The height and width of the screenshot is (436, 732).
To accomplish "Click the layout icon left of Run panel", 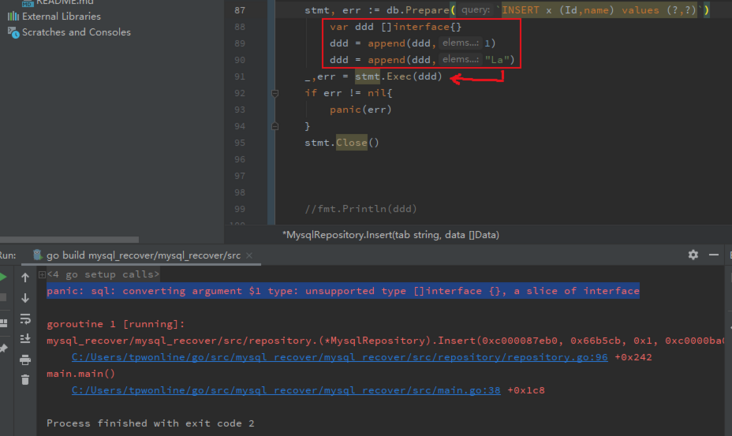I will (3, 323).
